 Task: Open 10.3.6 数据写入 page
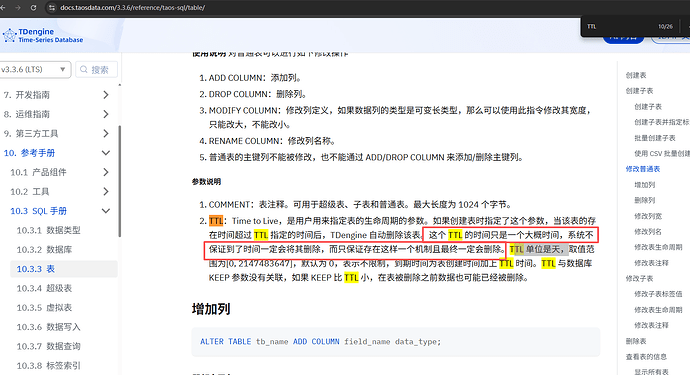pos(48,327)
